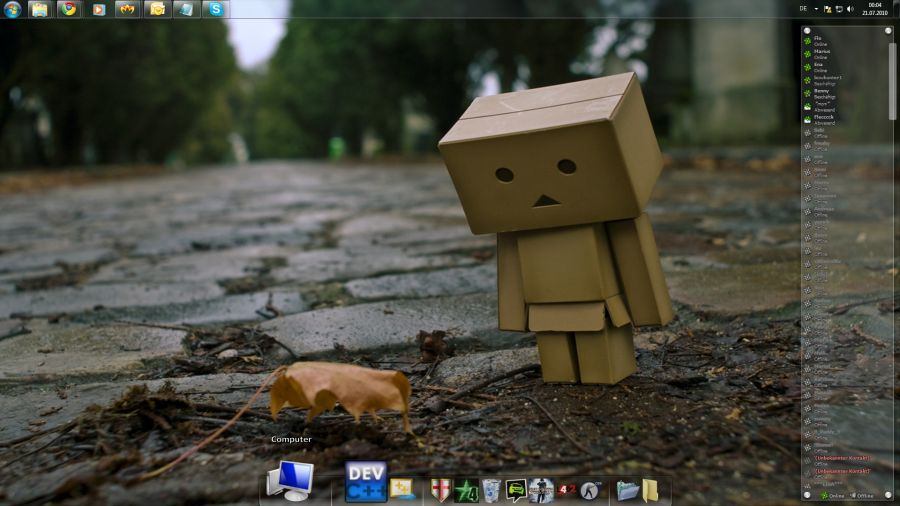Open Windows Explorer from taskbar
Screen dimensions: 900x506
(x=39, y=9)
